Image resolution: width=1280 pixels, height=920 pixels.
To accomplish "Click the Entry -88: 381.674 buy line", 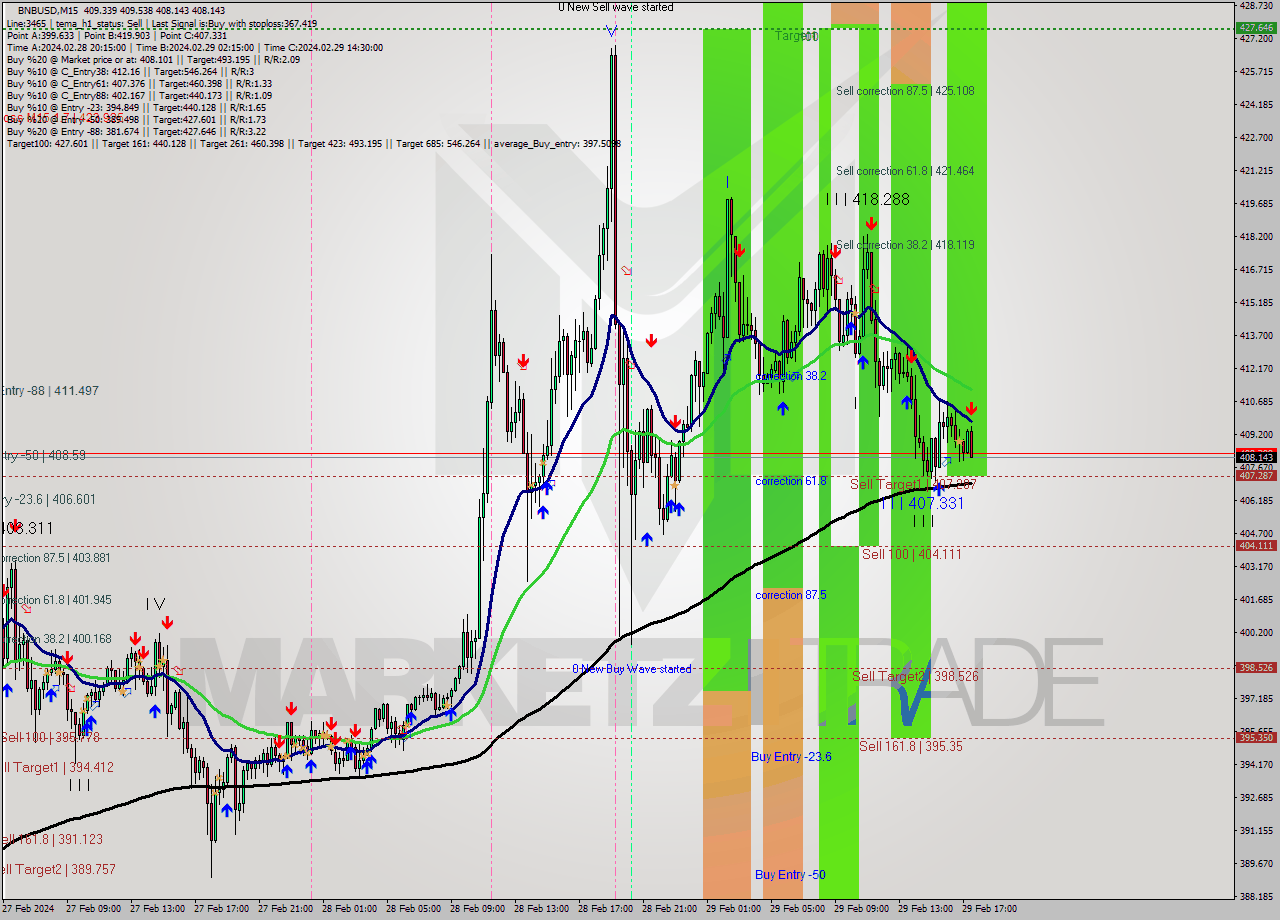I will (136, 131).
